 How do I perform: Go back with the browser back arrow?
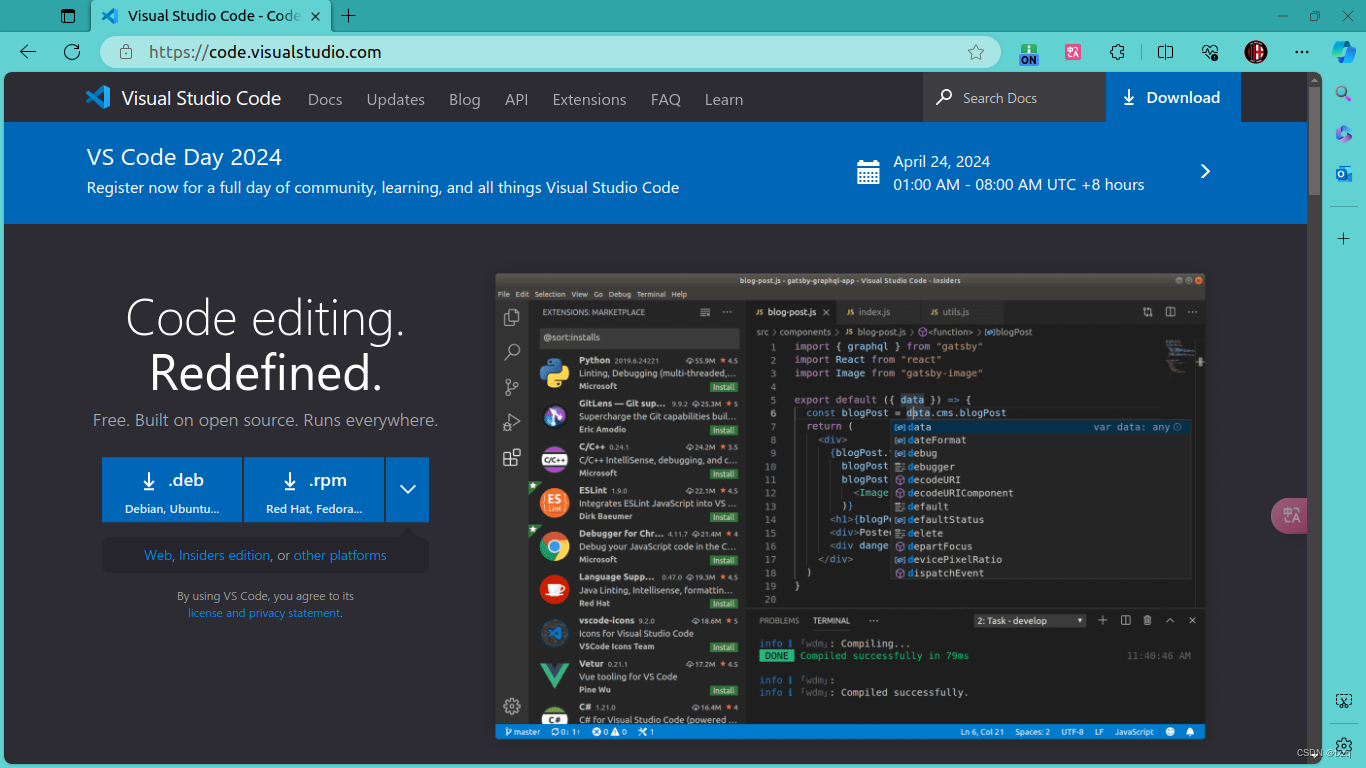coord(28,52)
